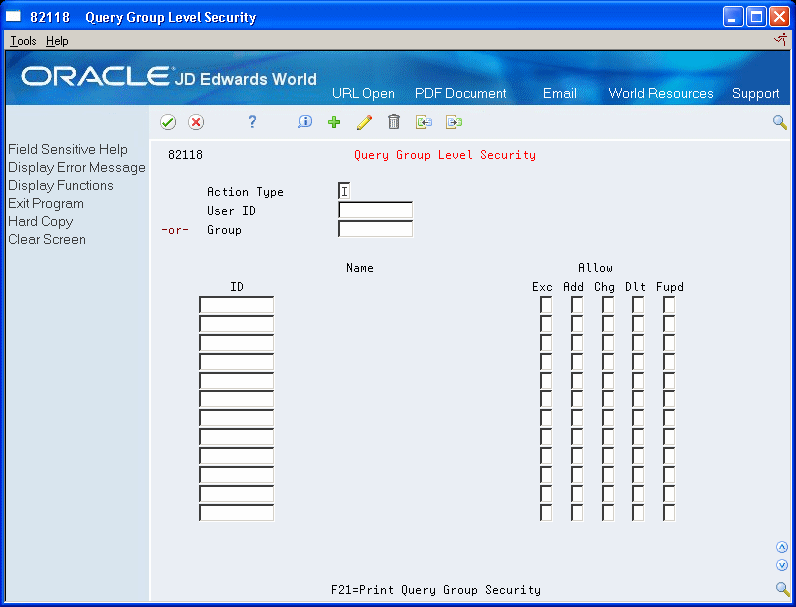Toggle Add box in first row
Viewport: 796px width, 607px height.
pyautogui.click(x=577, y=305)
